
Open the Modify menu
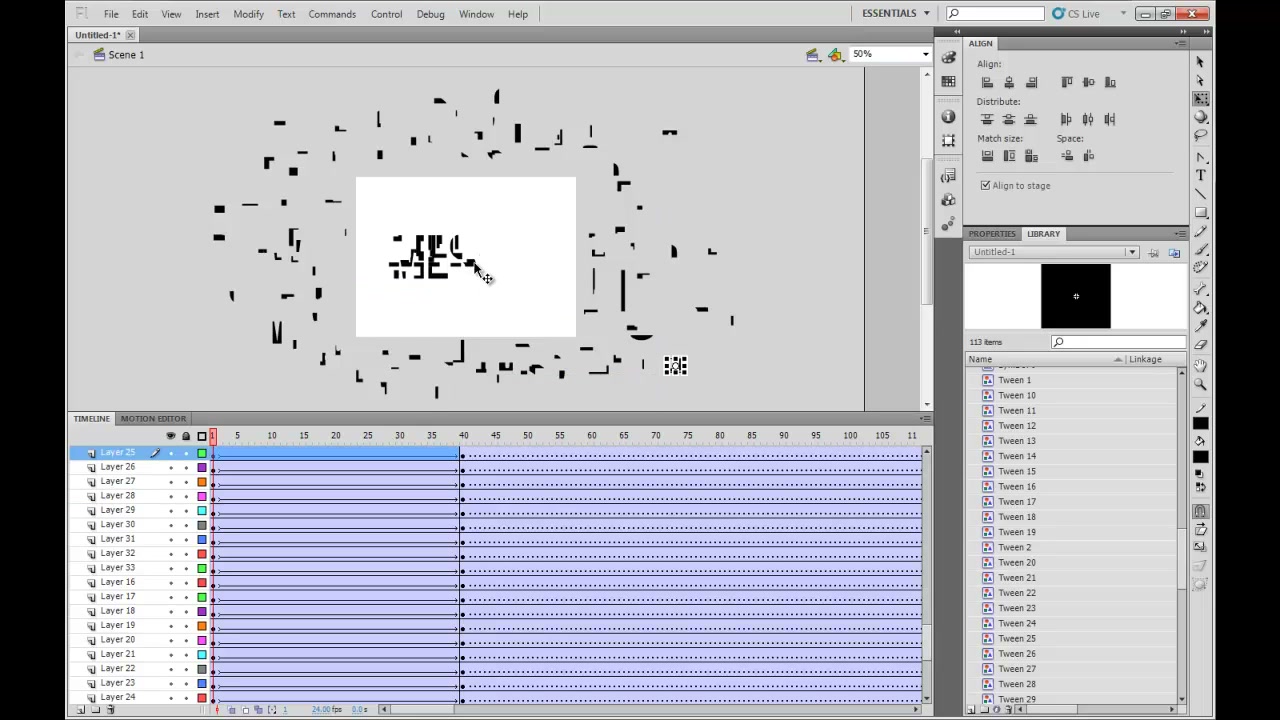coord(248,14)
